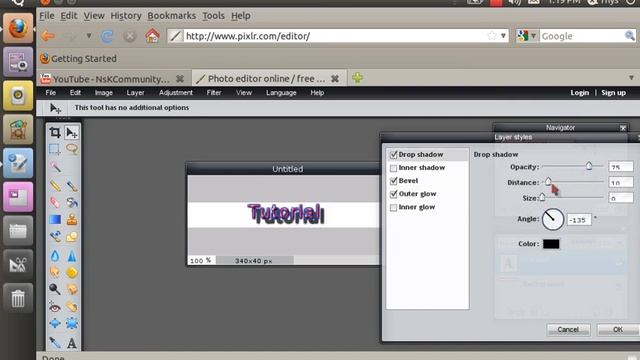640x360 pixels.
Task: Select the Pinch tool
Action: tap(72, 323)
